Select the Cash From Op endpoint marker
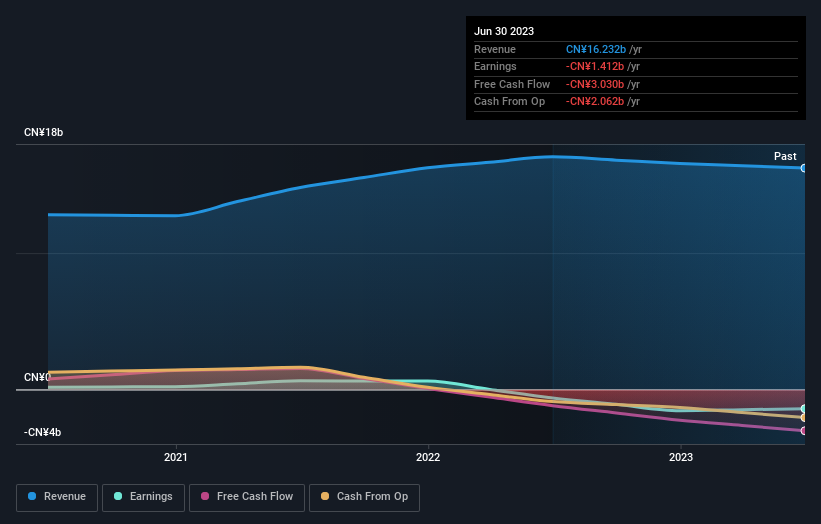The width and height of the screenshot is (821, 524). click(x=803, y=418)
